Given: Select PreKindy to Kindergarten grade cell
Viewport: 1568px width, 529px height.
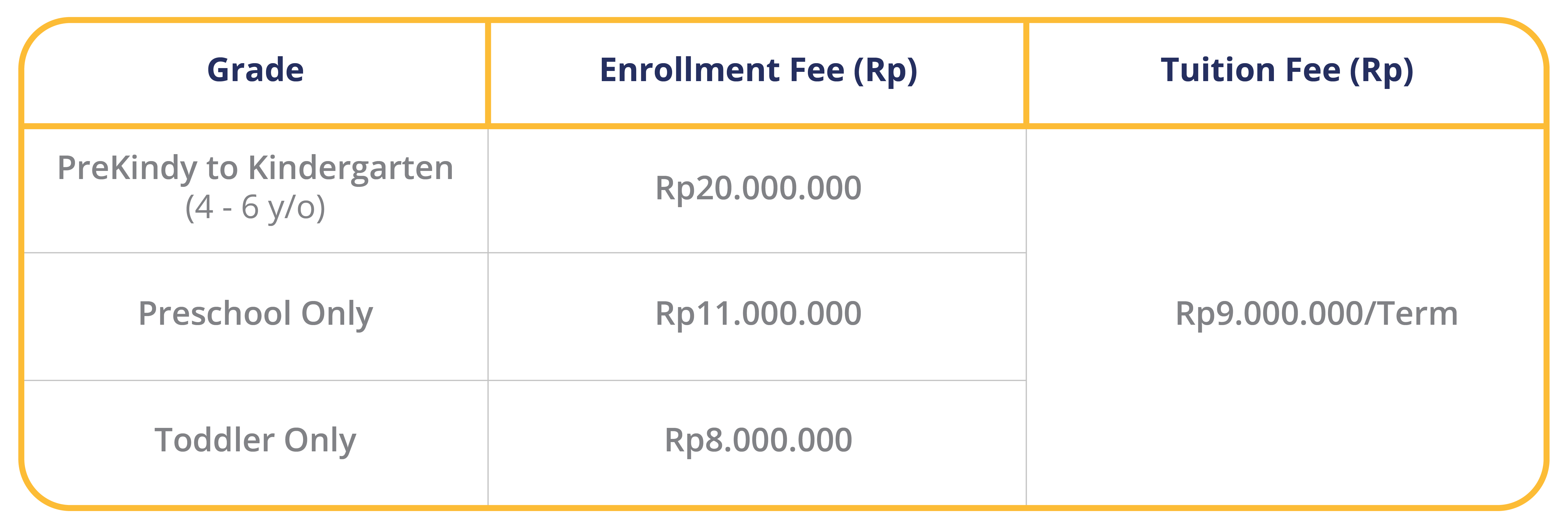Looking at the screenshot, I should tap(255, 188).
